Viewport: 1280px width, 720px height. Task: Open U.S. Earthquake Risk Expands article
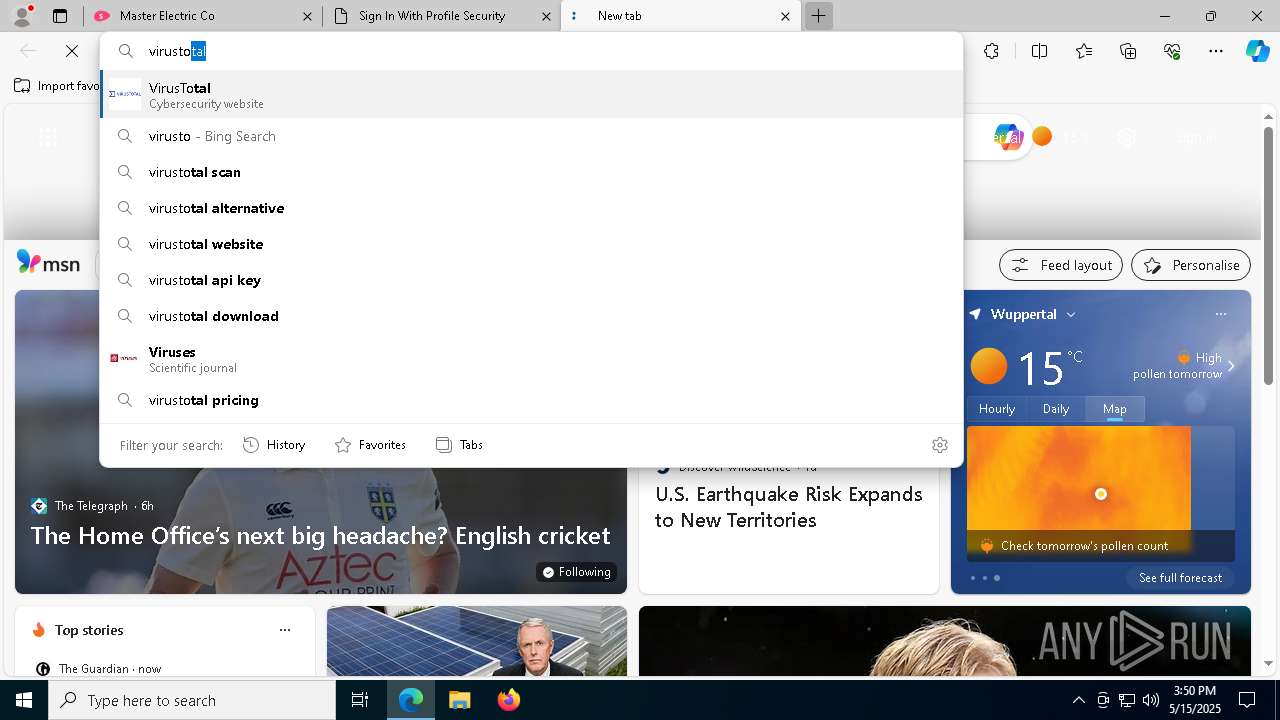coord(789,507)
